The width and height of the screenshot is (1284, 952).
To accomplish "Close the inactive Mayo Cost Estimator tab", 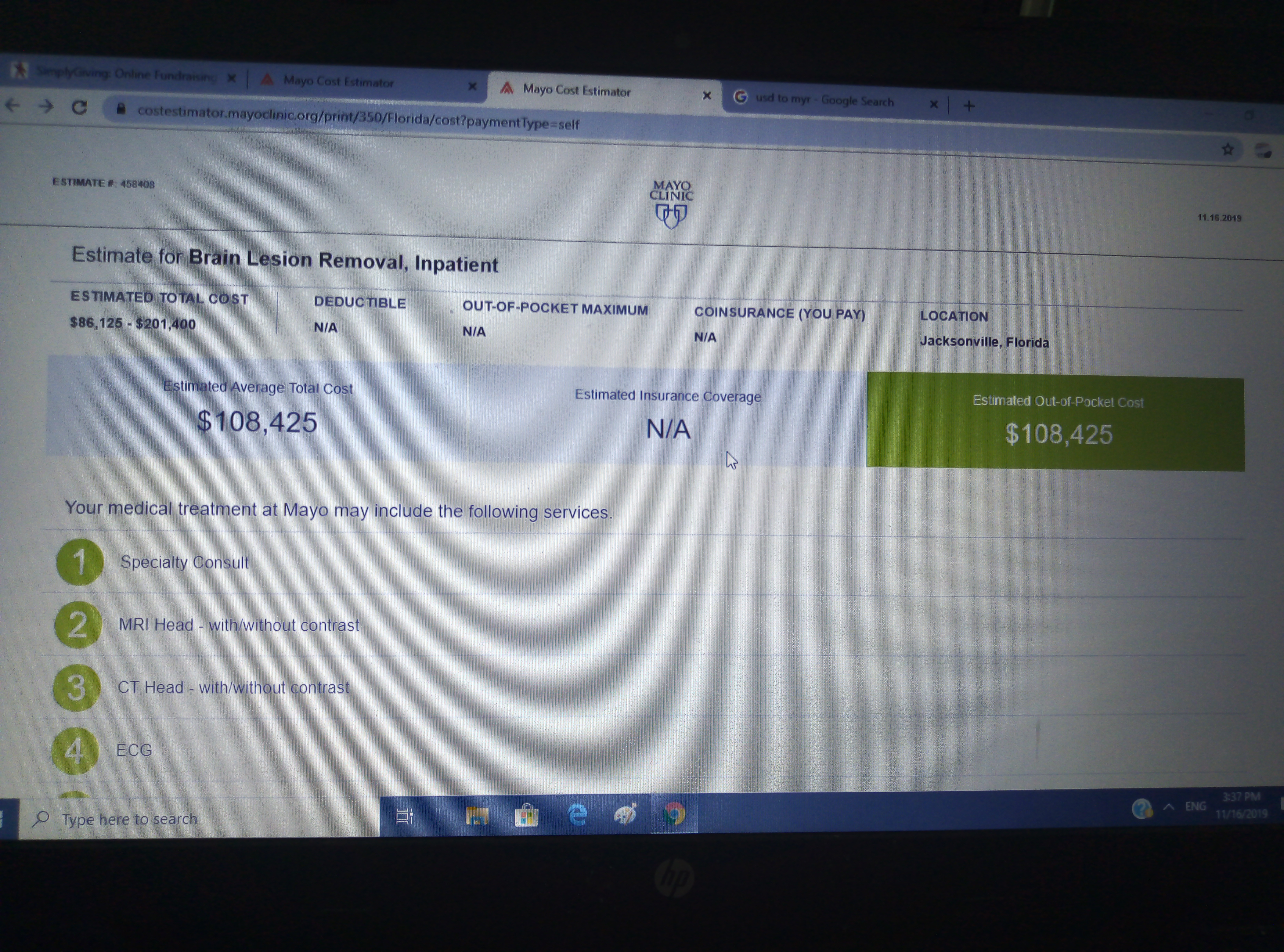I will [x=472, y=86].
